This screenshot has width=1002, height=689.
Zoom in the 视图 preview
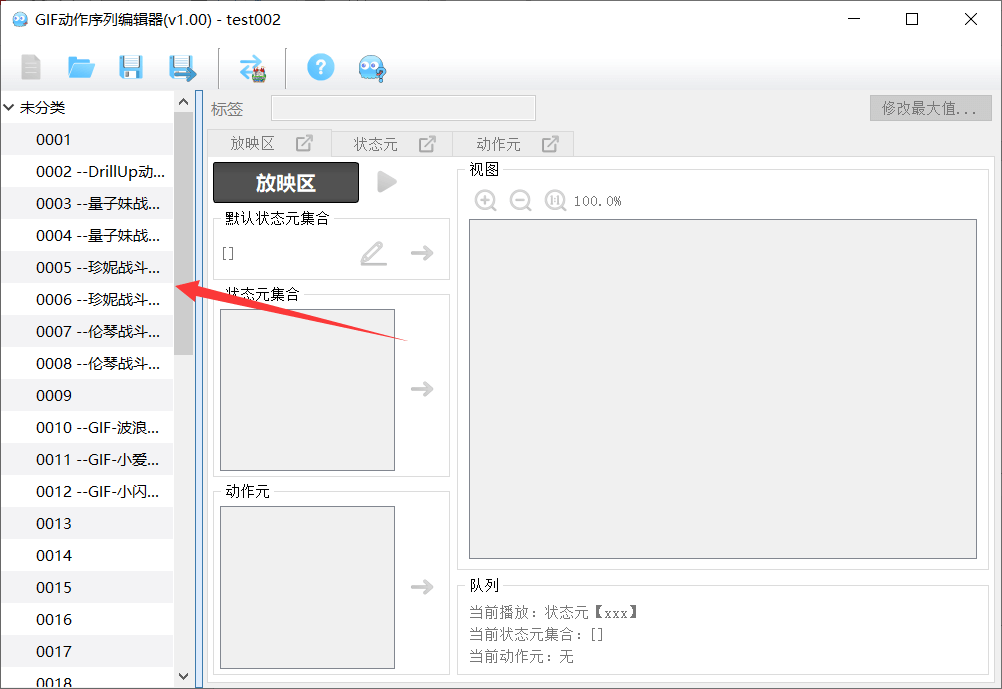click(486, 201)
